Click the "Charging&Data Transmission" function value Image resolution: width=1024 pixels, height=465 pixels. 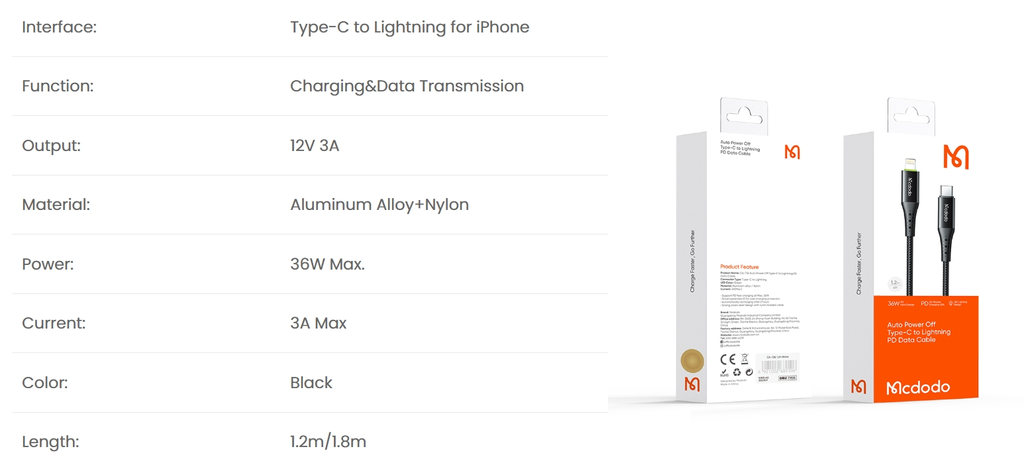[406, 86]
